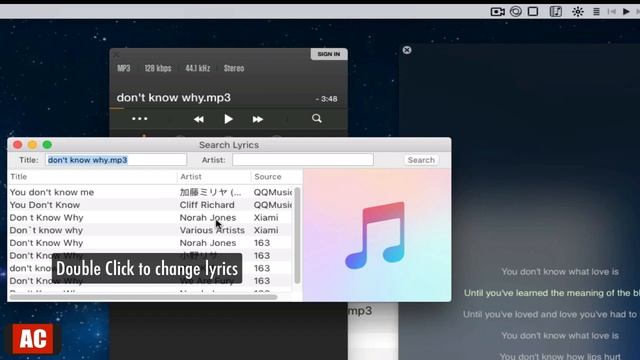Click the player's track progress bar
The height and width of the screenshot is (360, 640).
click(x=229, y=108)
